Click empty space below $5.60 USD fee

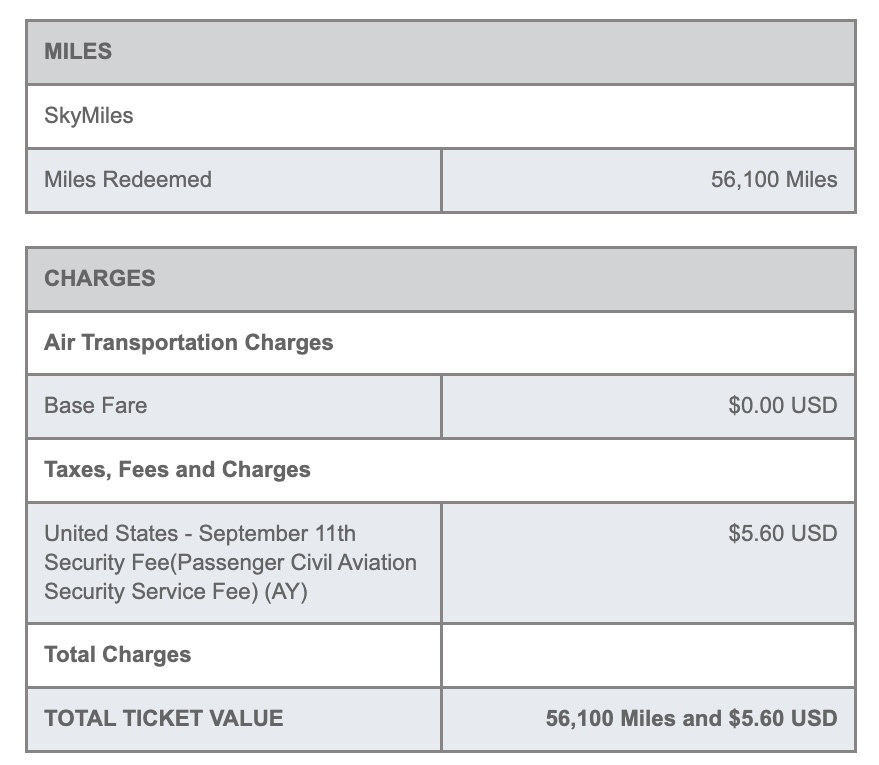tap(648, 586)
